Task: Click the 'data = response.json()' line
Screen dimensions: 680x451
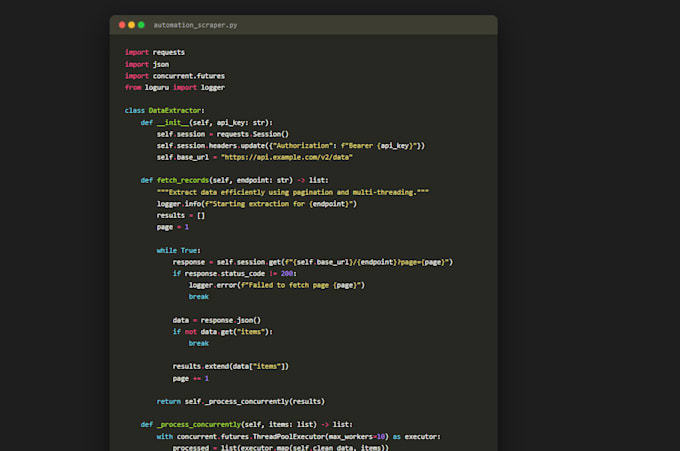Action: [216, 320]
